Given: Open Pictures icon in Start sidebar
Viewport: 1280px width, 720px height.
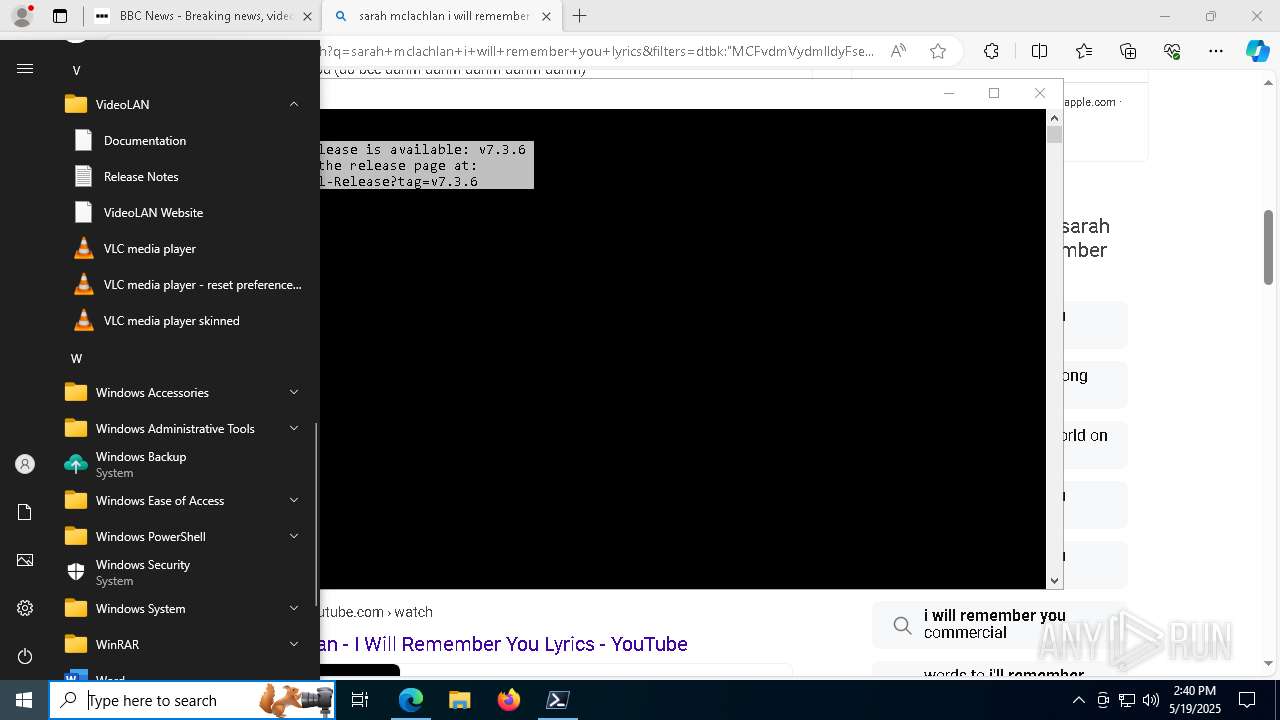Looking at the screenshot, I should (25, 560).
